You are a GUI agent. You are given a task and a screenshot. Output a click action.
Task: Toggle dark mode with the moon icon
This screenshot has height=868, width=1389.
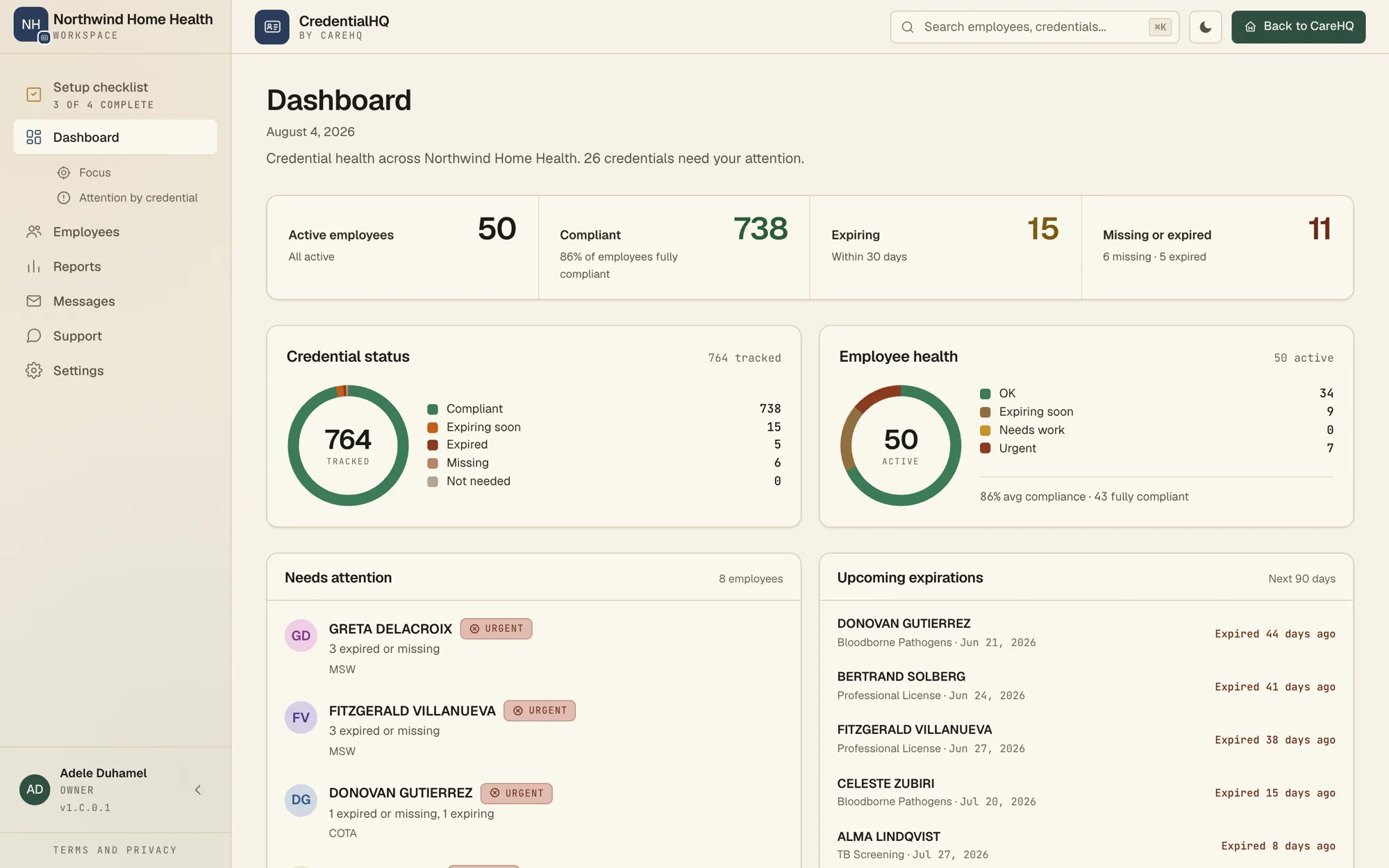point(1205,27)
